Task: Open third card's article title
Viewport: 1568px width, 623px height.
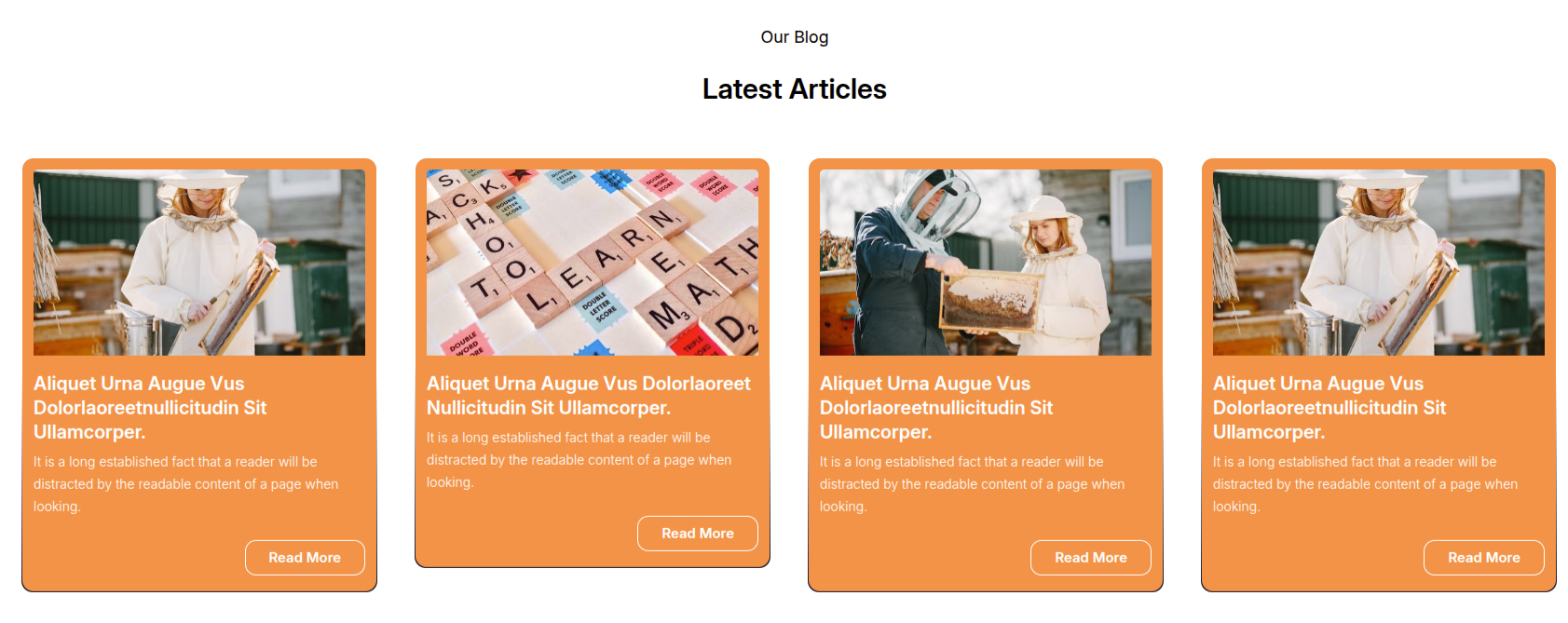Action: 936,408
